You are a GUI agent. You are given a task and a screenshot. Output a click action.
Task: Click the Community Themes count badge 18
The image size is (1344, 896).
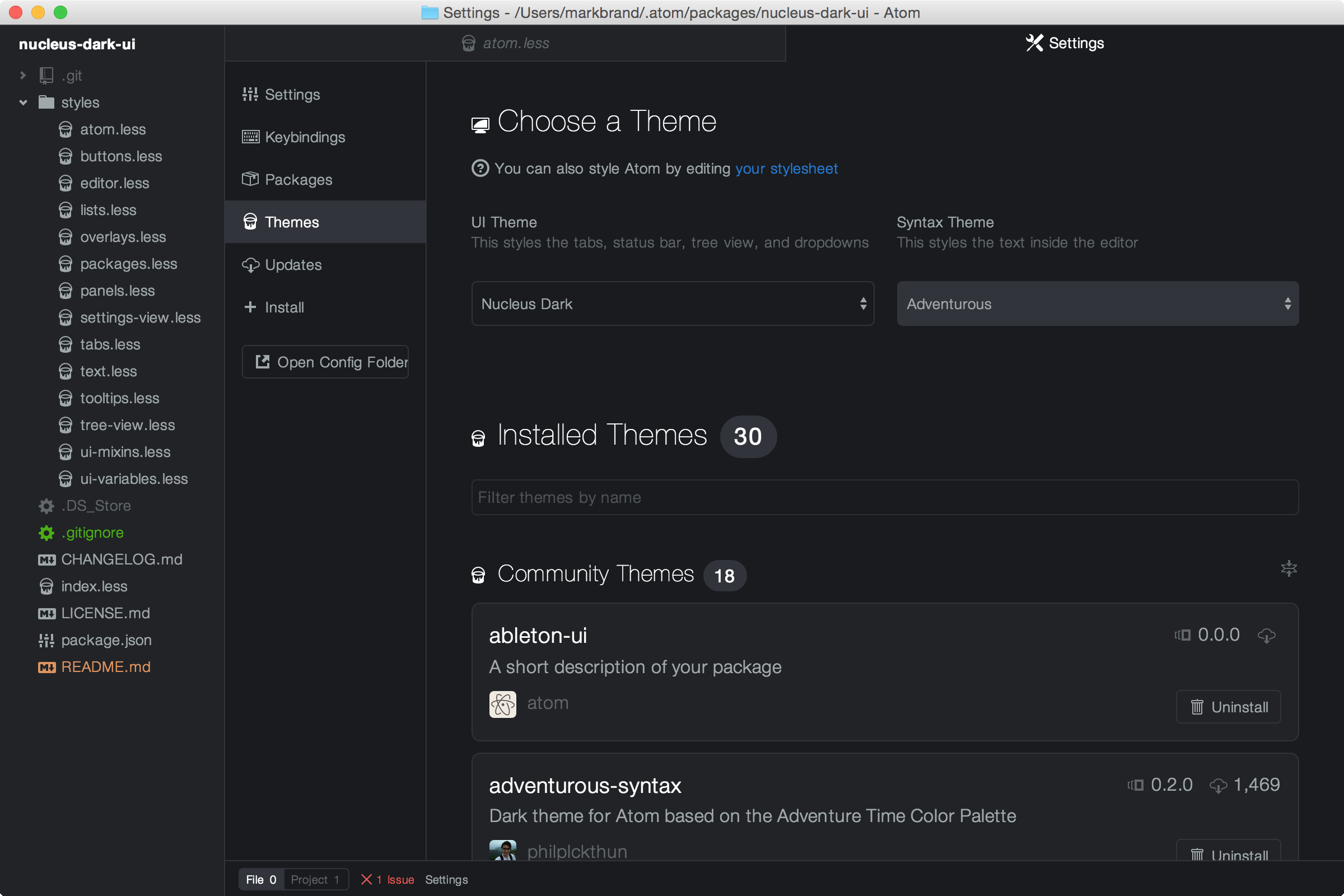point(725,576)
